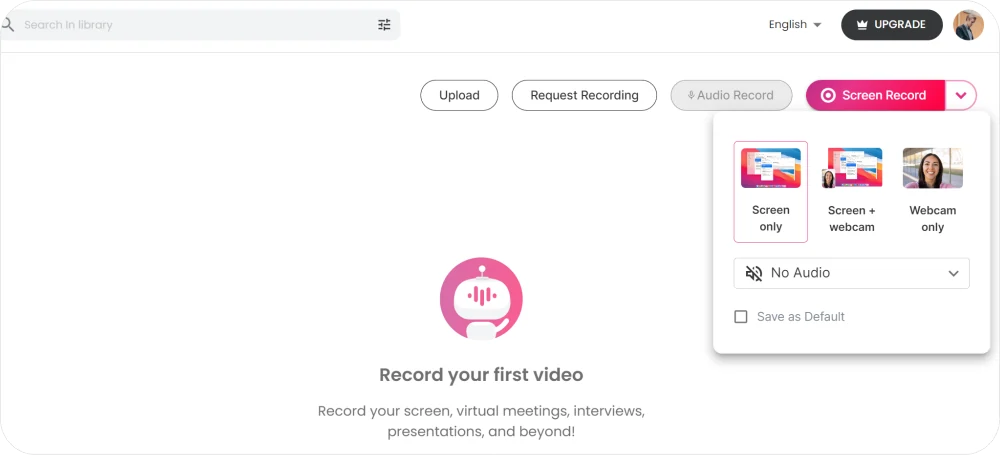
Task: Select Screen only recording mode
Action: pyautogui.click(x=770, y=192)
